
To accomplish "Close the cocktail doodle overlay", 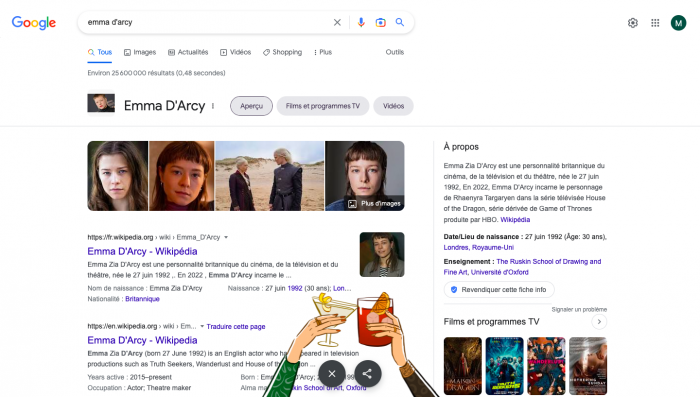I will [332, 373].
